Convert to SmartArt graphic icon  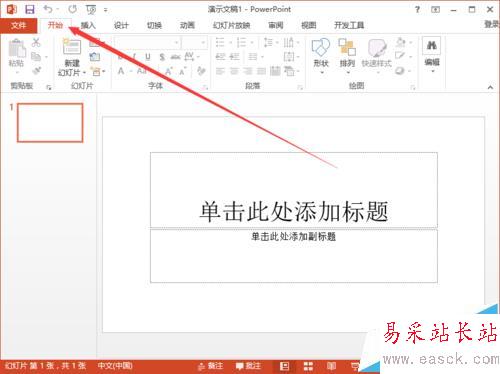tap(291, 71)
